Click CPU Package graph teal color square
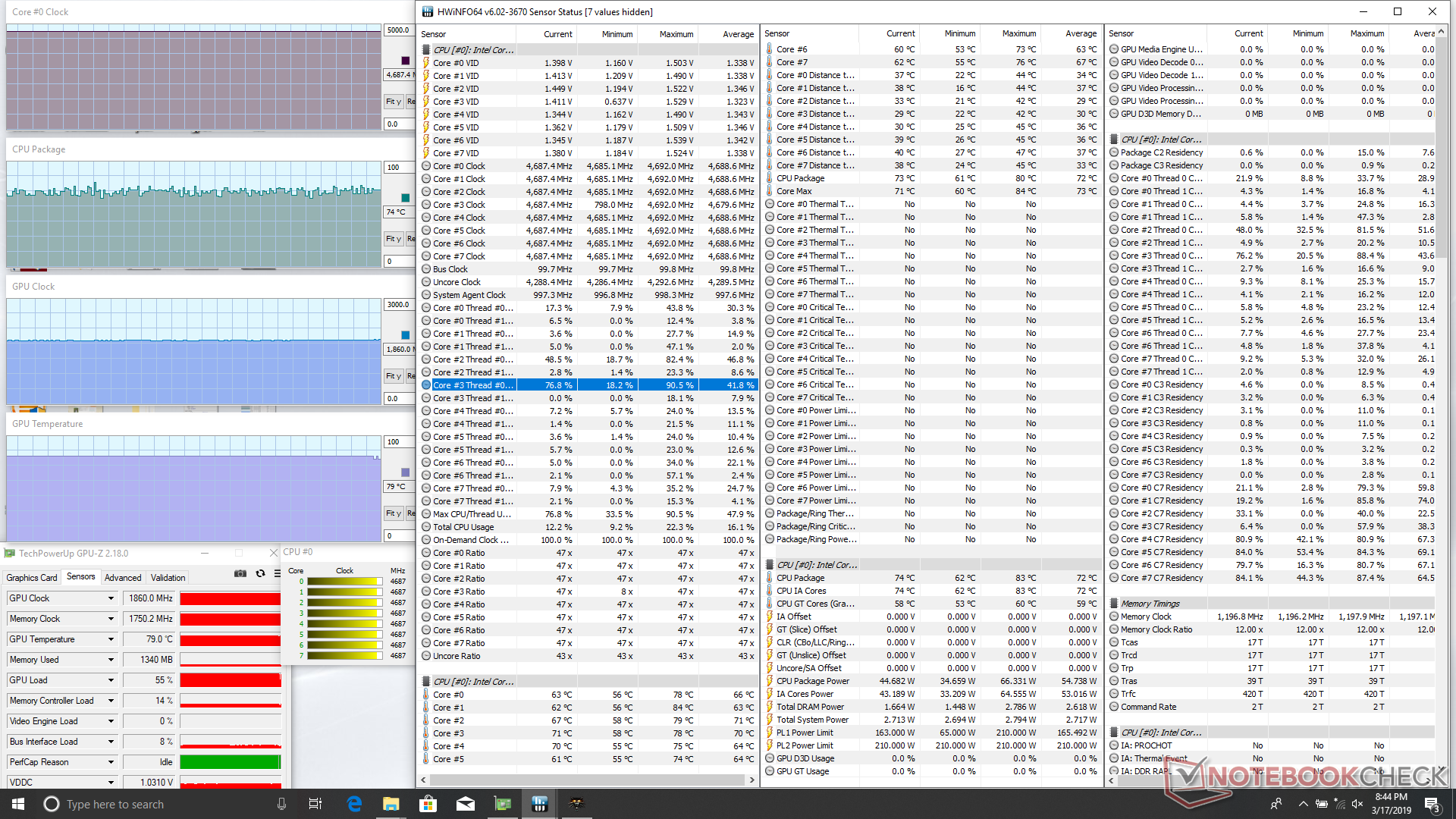This screenshot has height=819, width=1456. point(405,198)
